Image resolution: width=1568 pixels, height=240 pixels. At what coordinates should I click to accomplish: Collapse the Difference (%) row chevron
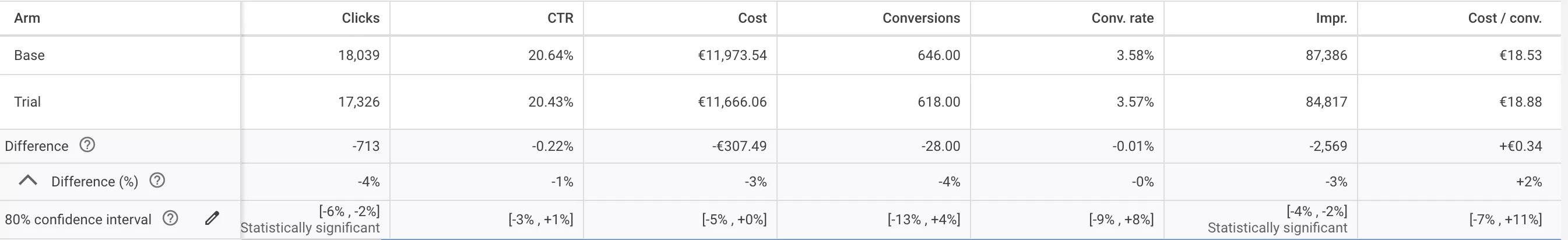pos(28,181)
